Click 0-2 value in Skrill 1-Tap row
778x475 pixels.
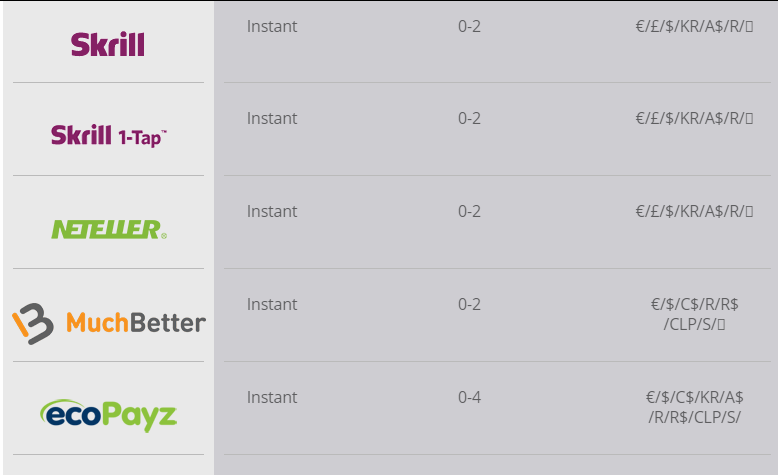click(469, 119)
